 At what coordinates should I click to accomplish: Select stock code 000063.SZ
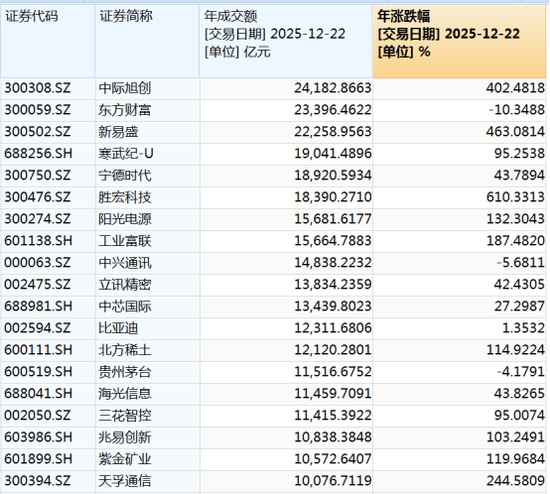tap(38, 262)
